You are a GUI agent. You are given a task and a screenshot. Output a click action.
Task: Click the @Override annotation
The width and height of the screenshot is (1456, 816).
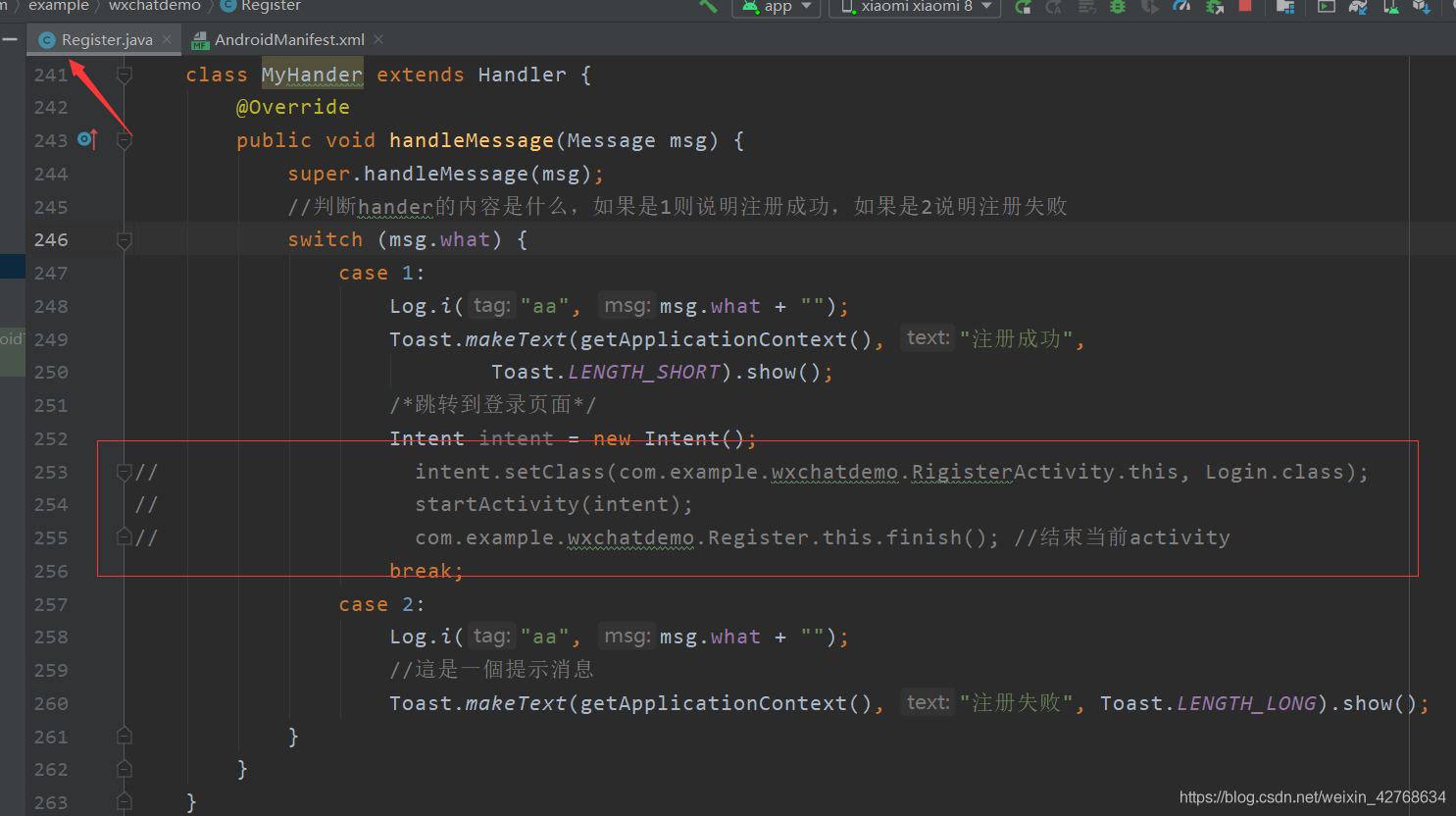coord(292,107)
